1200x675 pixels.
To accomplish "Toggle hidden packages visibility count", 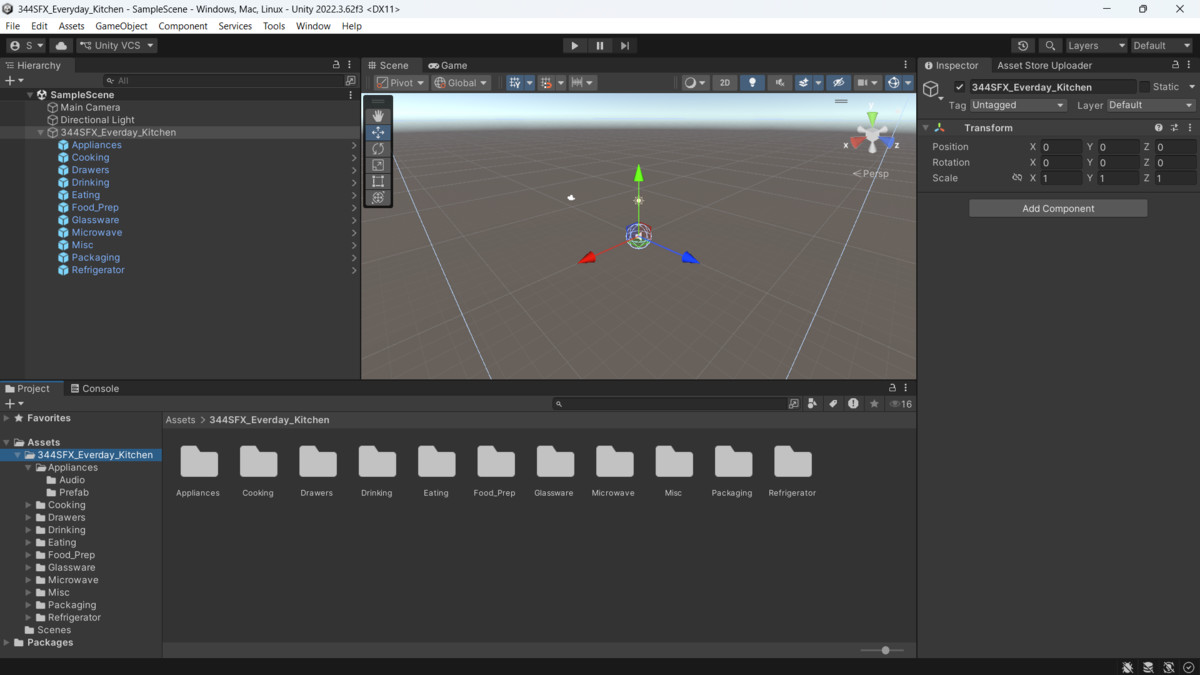I will (901, 404).
